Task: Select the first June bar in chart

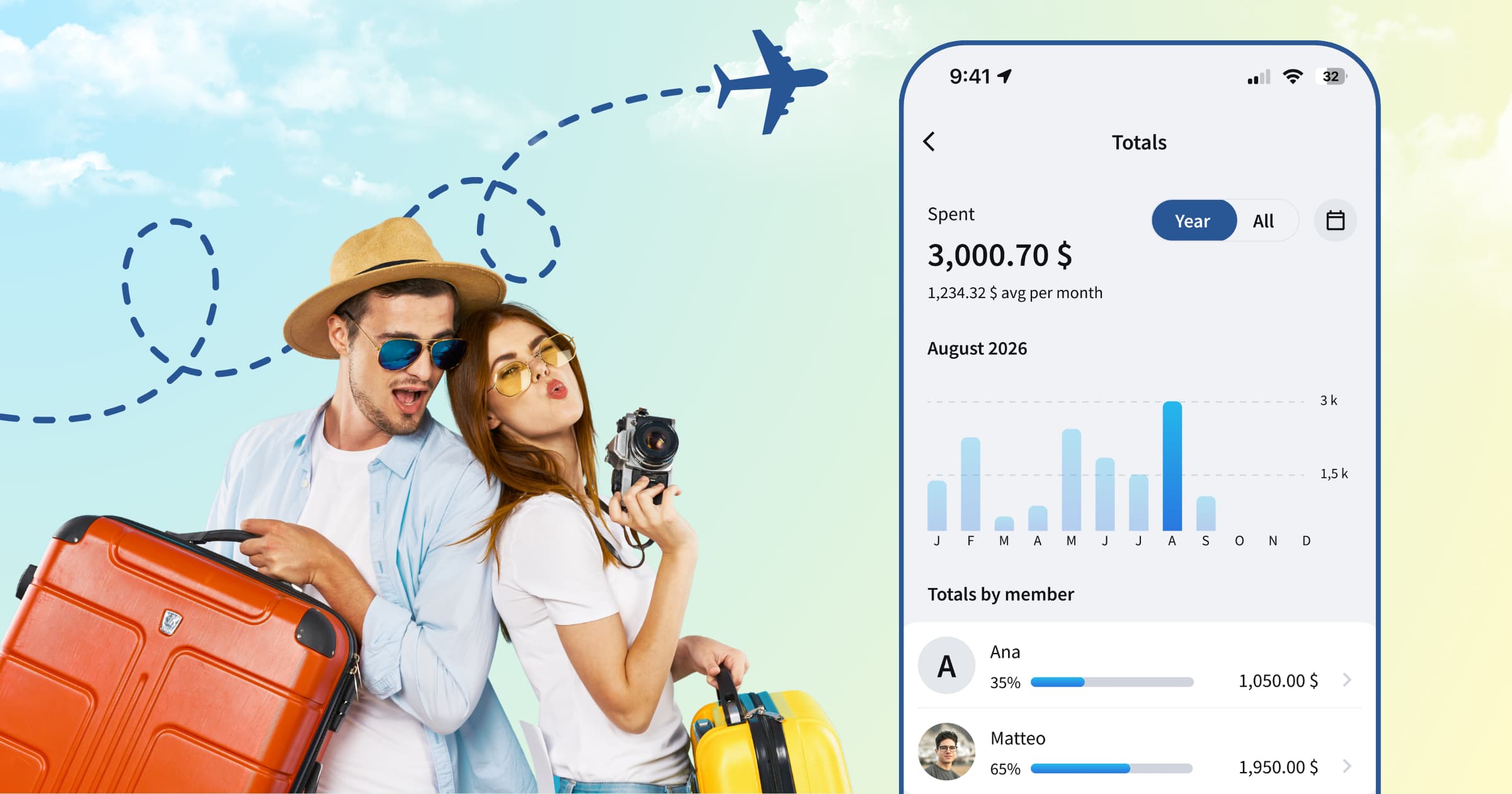Action: click(1105, 494)
